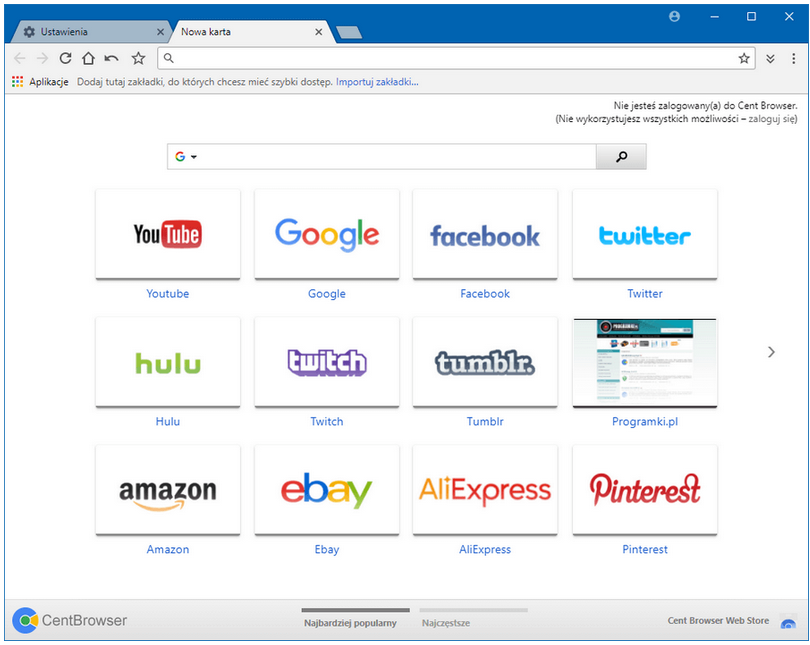This screenshot has height=645, width=810.
Task: Click the Importuj zakładki link
Action: coord(377,82)
